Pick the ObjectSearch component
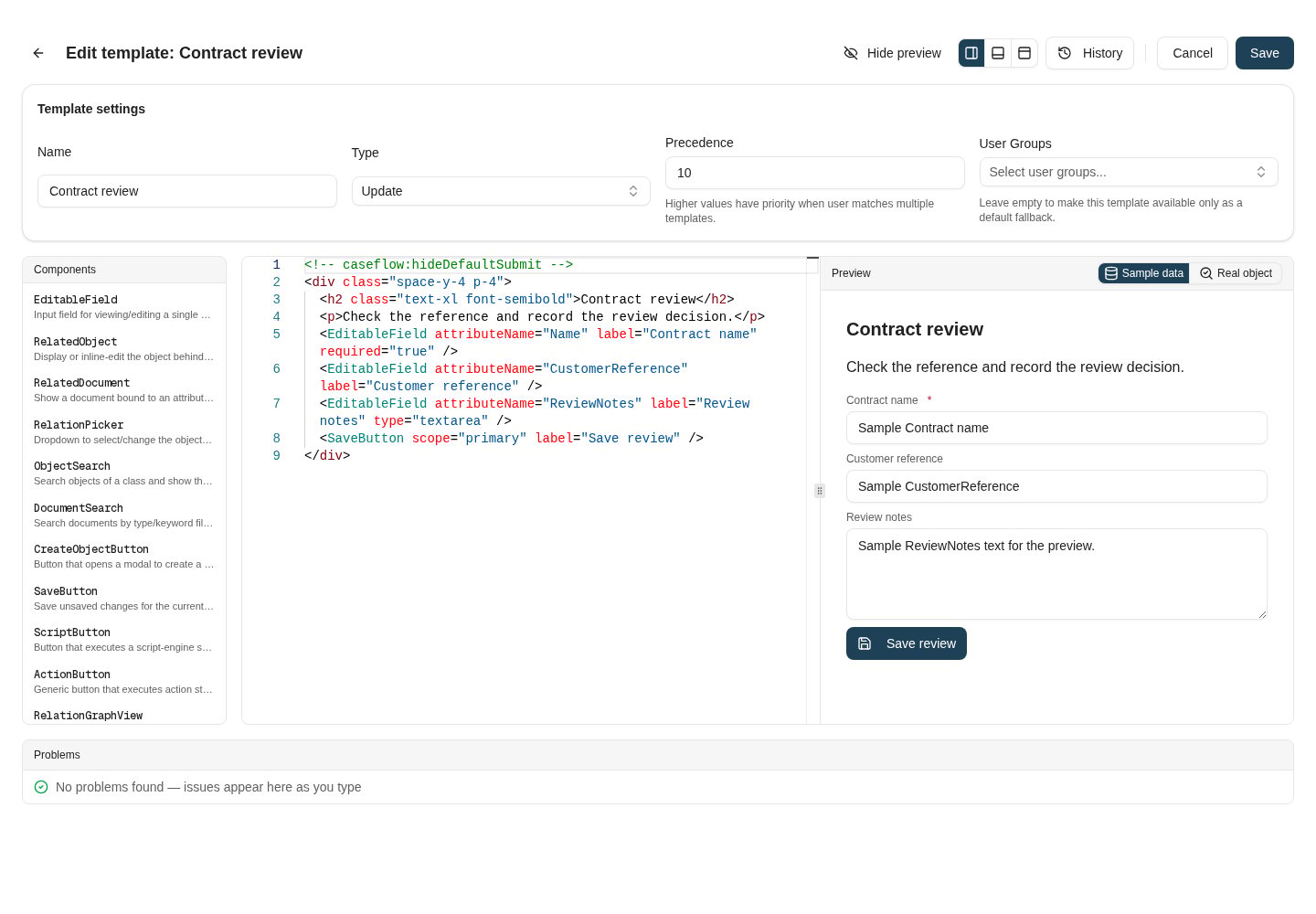 [x=123, y=473]
